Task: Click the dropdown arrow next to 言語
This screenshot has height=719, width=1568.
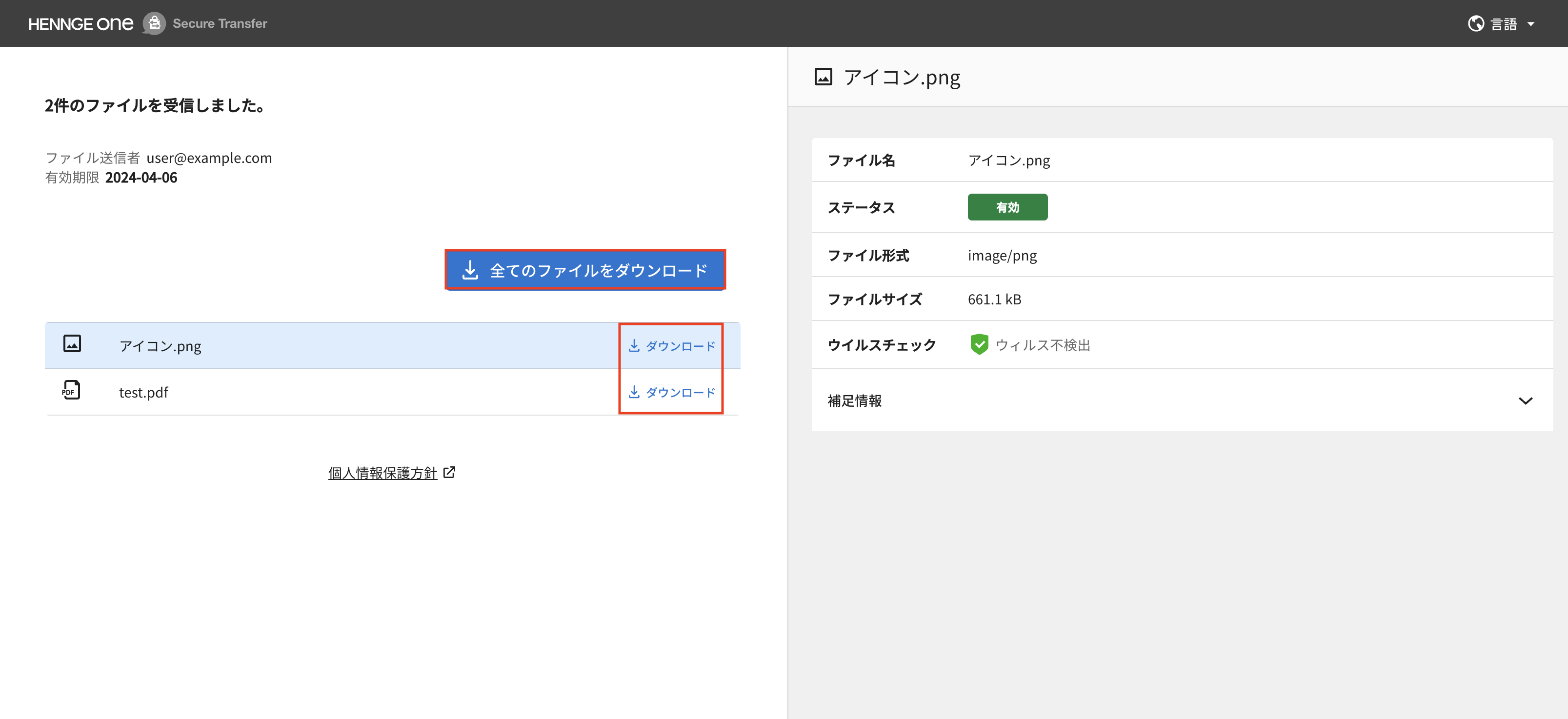Action: (x=1531, y=24)
